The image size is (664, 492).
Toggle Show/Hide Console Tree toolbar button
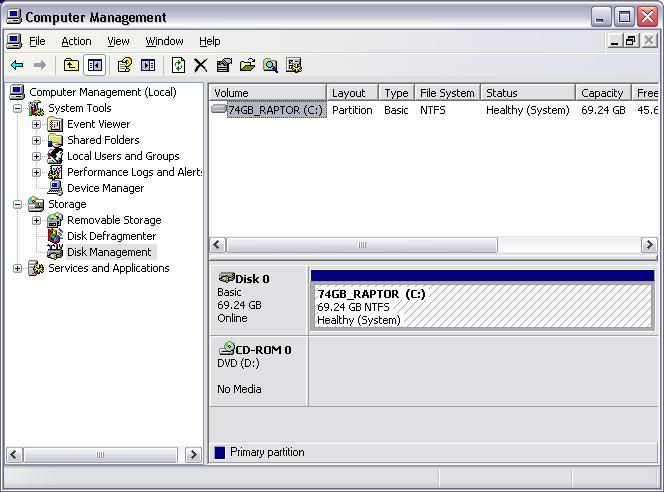[94, 66]
